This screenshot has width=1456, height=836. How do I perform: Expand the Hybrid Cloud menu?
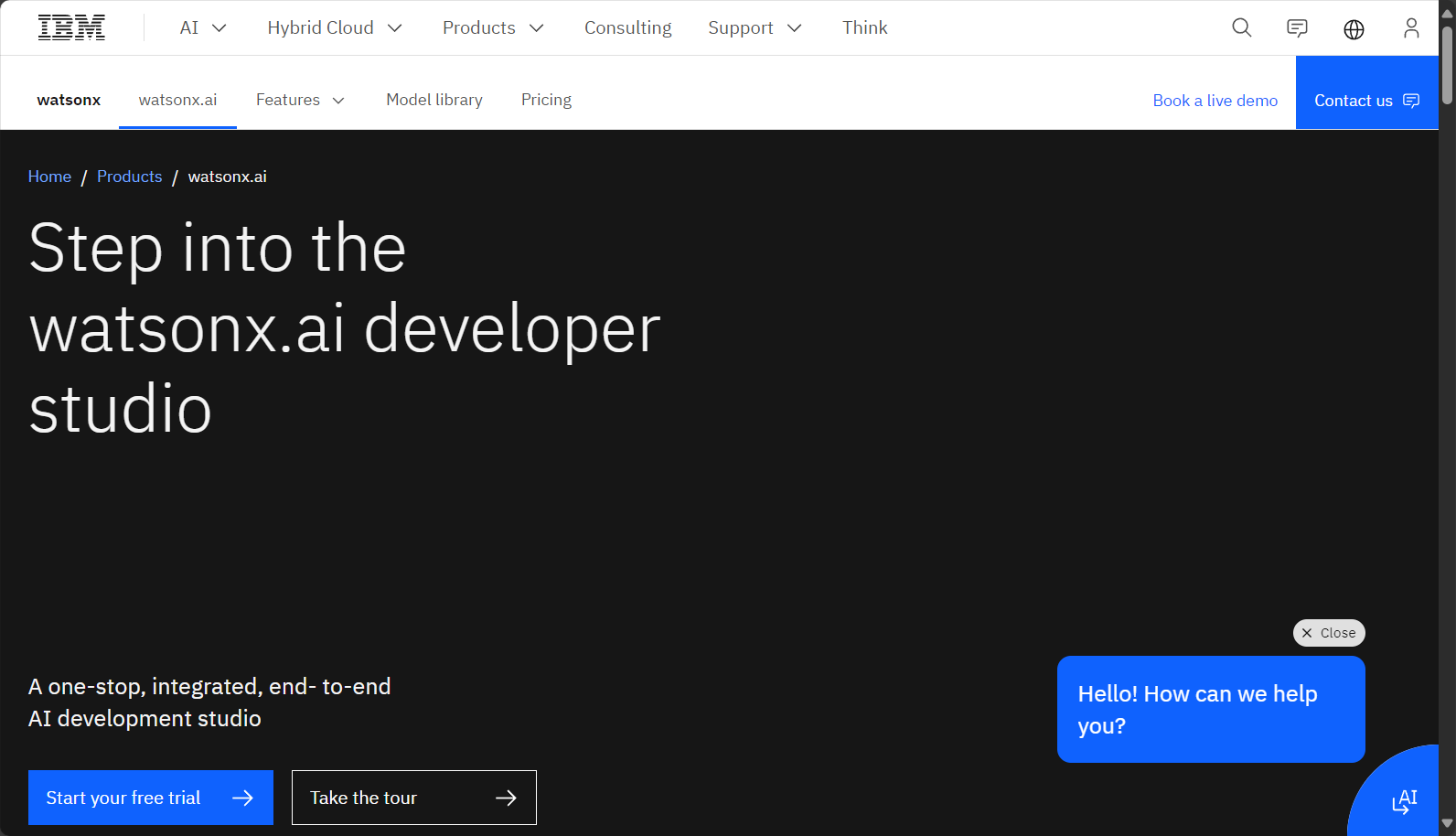[x=335, y=28]
